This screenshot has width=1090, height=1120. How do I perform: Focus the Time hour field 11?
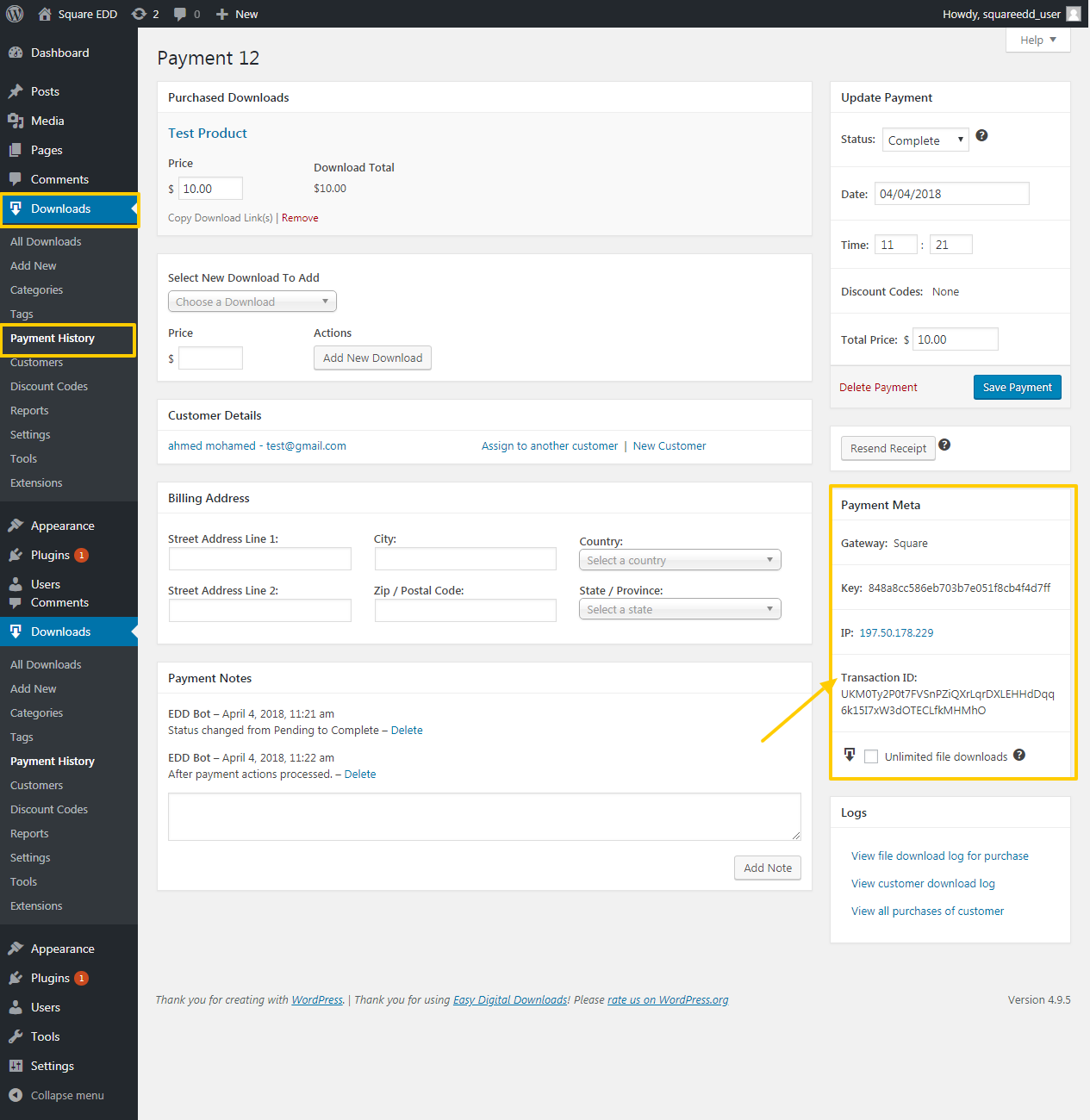click(x=896, y=245)
